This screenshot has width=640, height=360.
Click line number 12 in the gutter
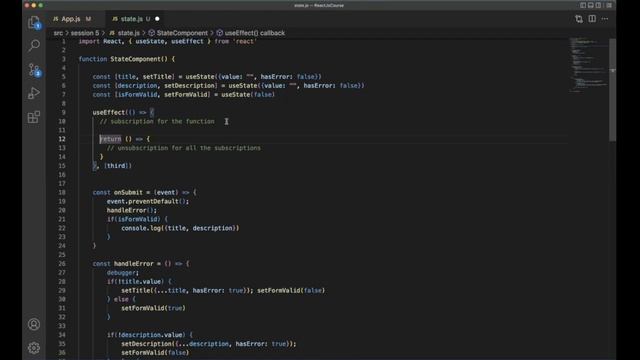(62, 139)
